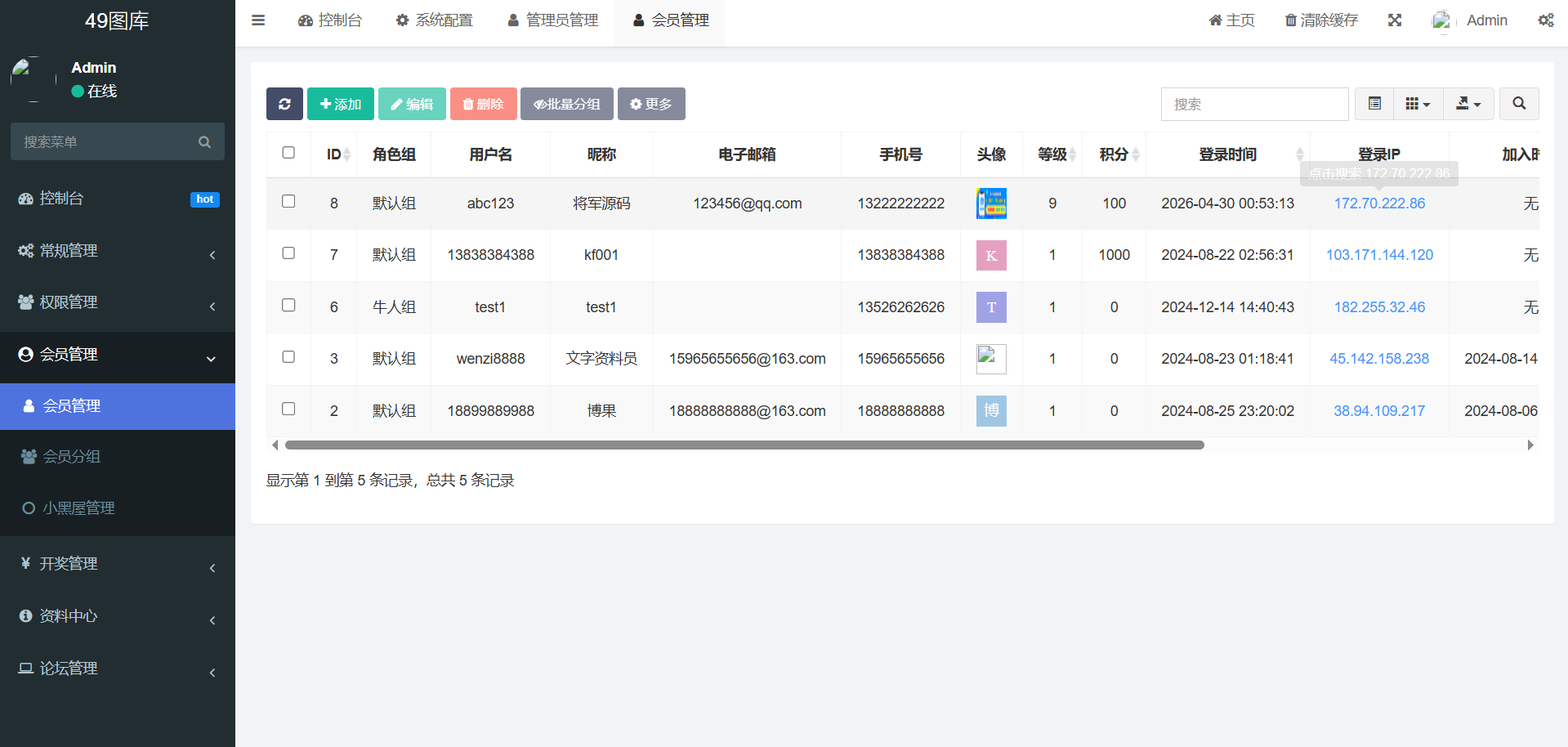
Task: Select the checkbox for row ID 8
Action: (x=288, y=201)
